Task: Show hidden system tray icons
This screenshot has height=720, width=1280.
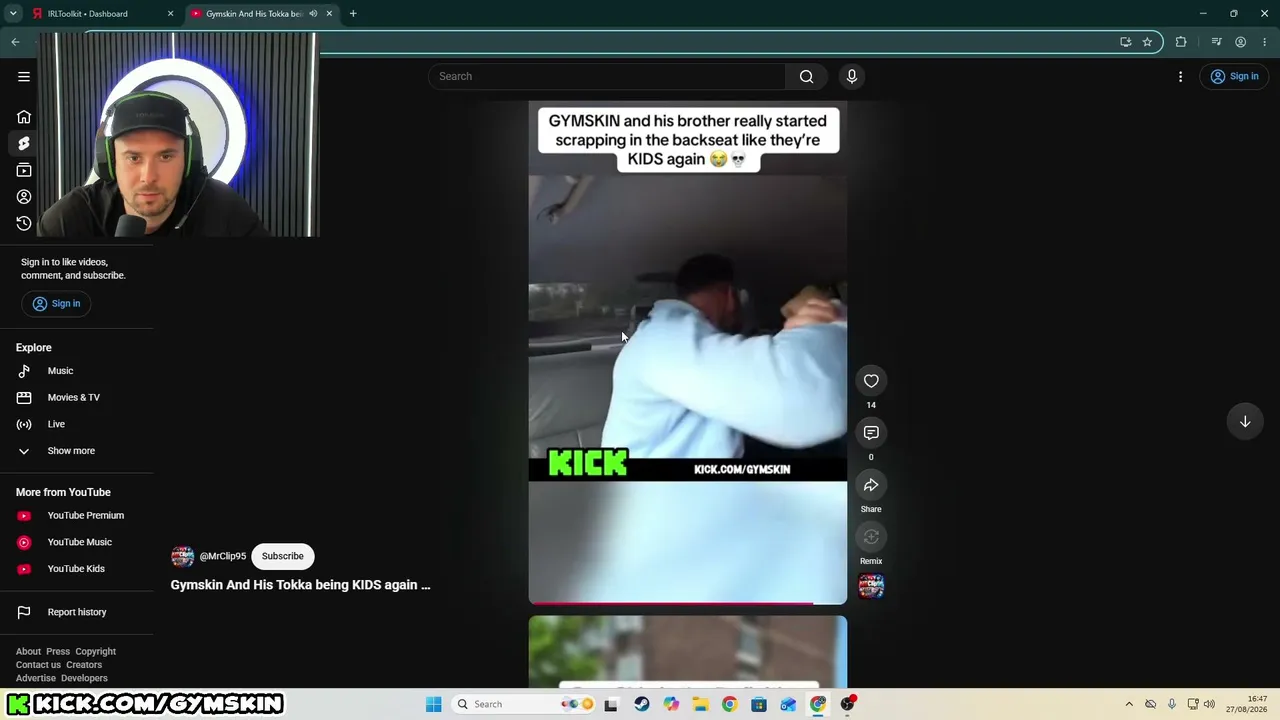Action: pos(1129,705)
